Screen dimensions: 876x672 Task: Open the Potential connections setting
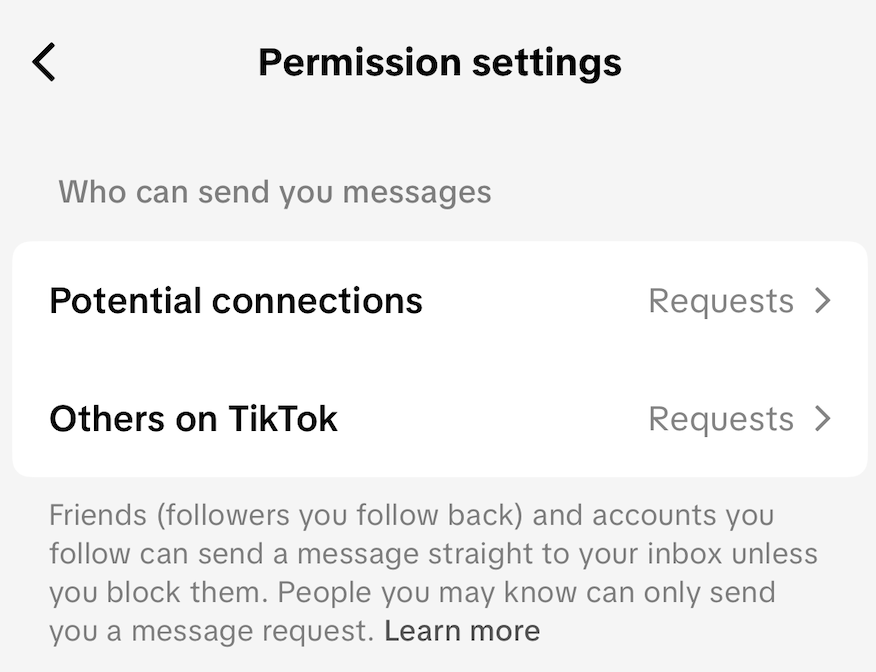pyautogui.click(x=236, y=301)
